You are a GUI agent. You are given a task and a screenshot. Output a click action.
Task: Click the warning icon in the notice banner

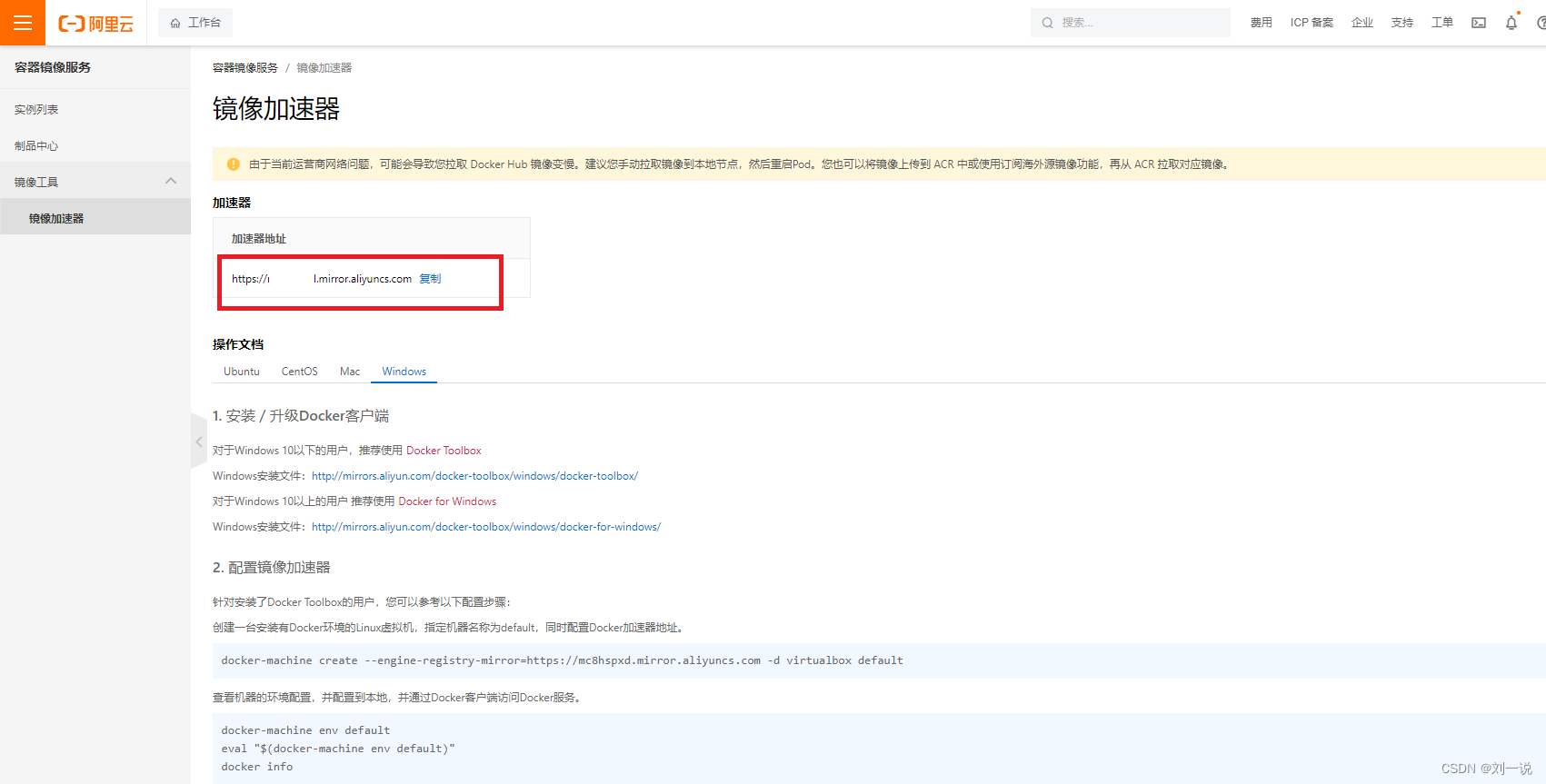234,164
